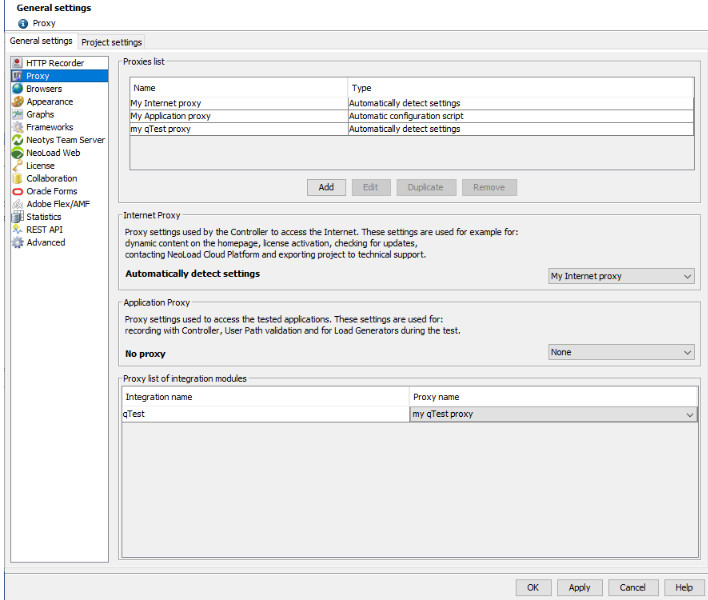Open Appearance settings via its palette icon
The height and width of the screenshot is (600, 708).
click(17, 102)
